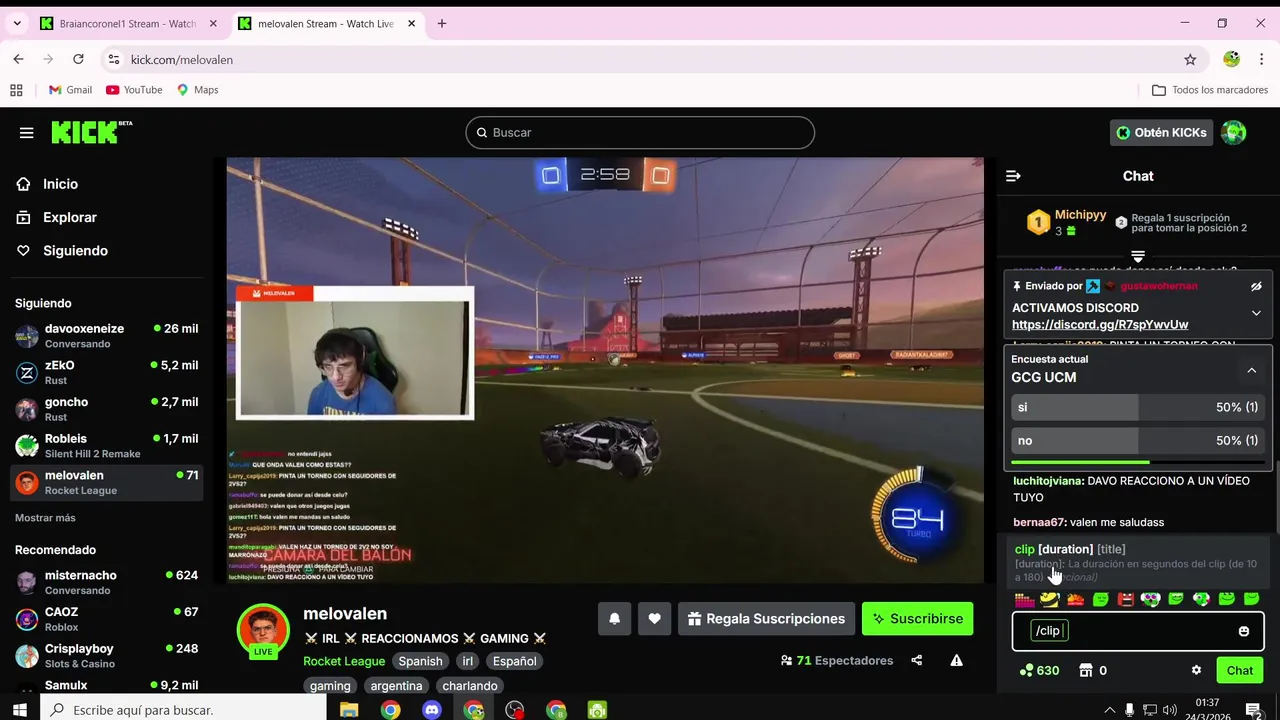Viewport: 1280px width, 720px height.
Task: Click the Spanish tag
Action: 420,661
